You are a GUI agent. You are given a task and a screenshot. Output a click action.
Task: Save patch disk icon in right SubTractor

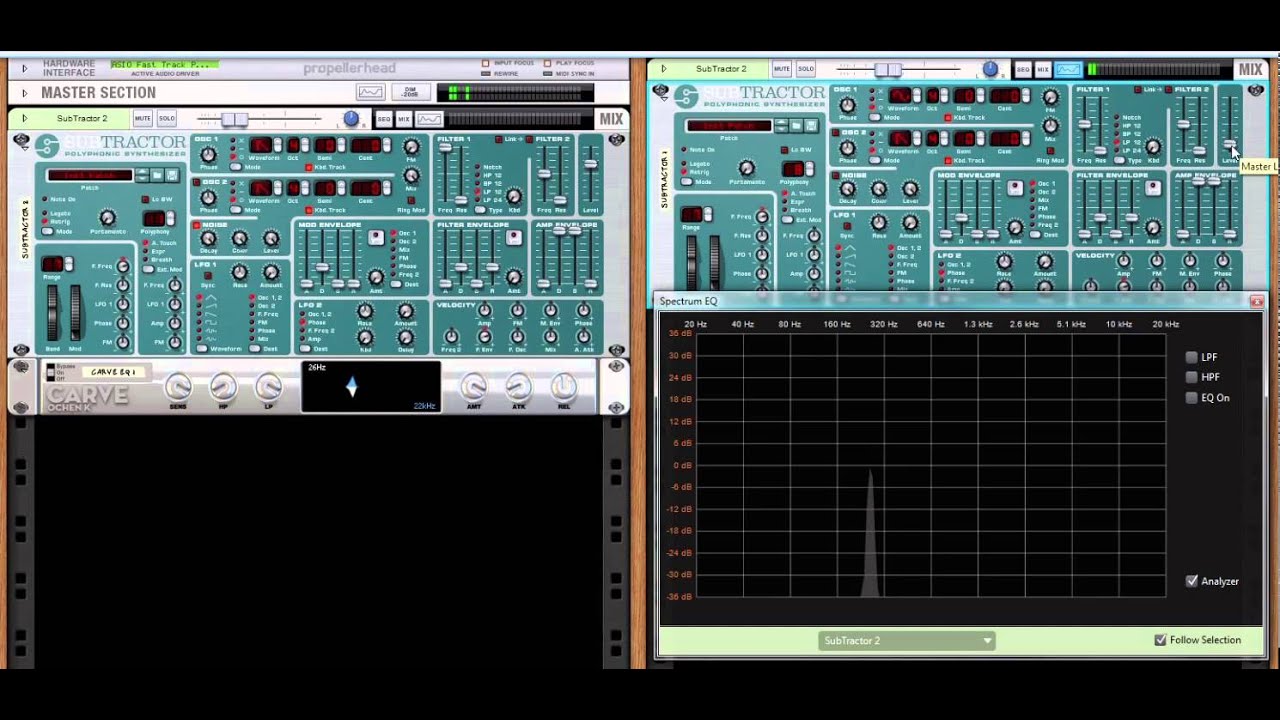(x=811, y=126)
